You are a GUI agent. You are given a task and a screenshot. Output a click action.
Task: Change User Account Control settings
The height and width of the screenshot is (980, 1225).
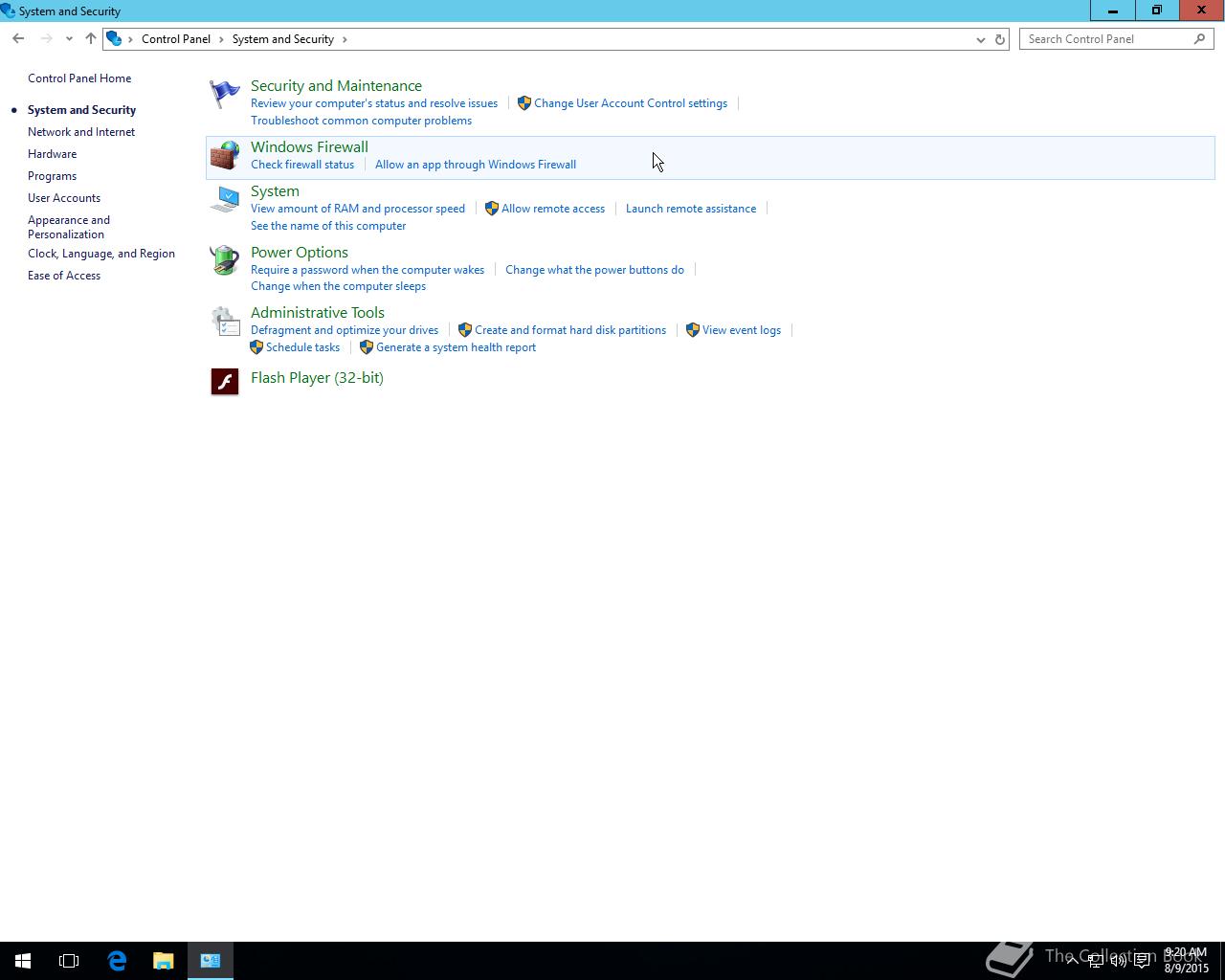[631, 103]
